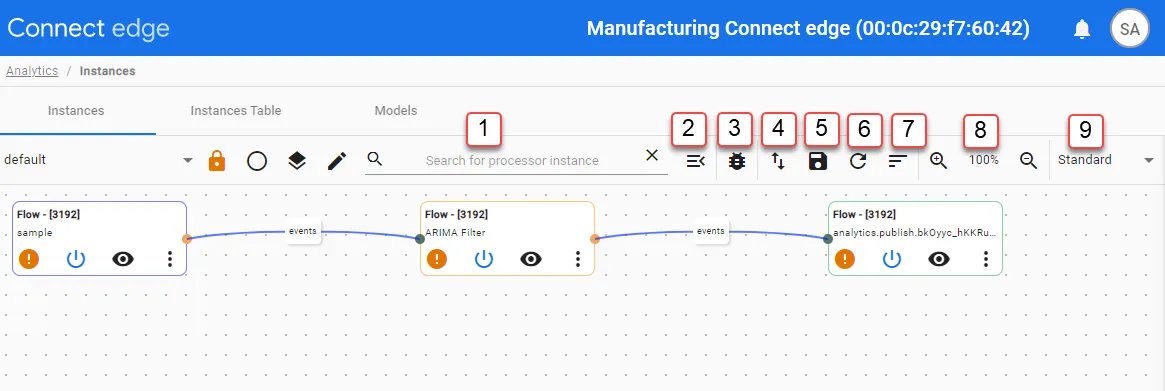Click the bug debug icon
Screen dimensions: 1165x391
tap(737, 161)
